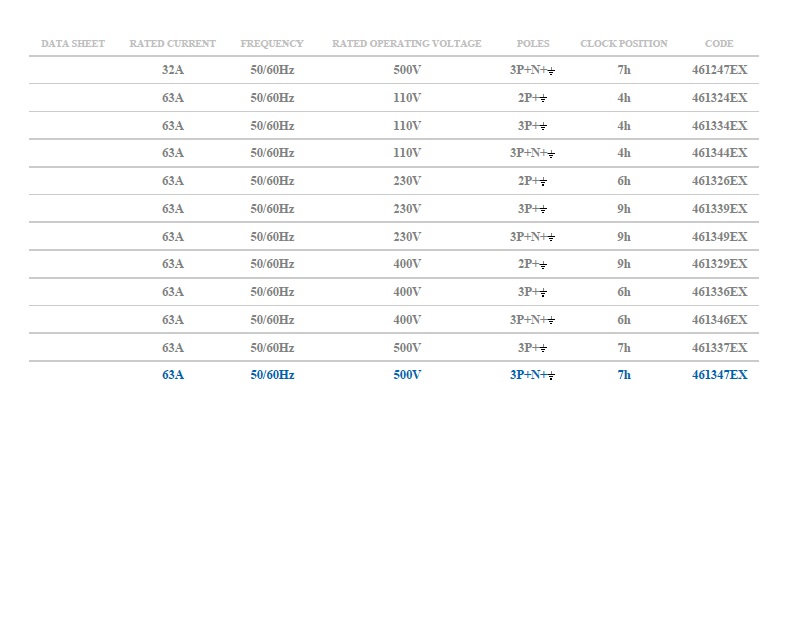807x624 pixels.
Task: Open product code 461324EX
Action: click(x=719, y=98)
